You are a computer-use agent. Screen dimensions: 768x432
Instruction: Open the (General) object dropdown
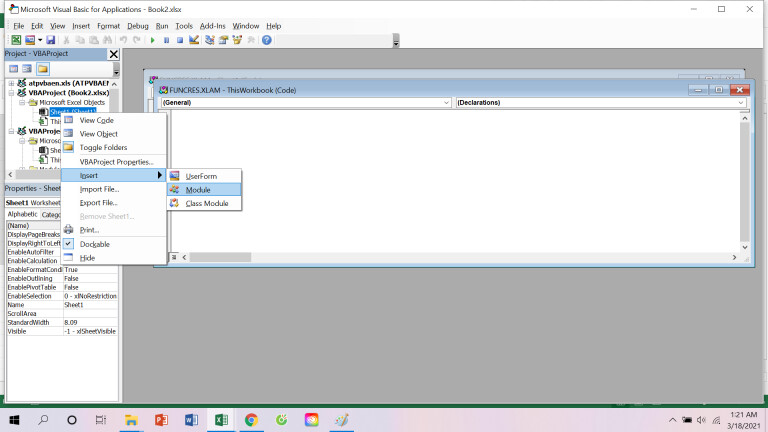446,102
